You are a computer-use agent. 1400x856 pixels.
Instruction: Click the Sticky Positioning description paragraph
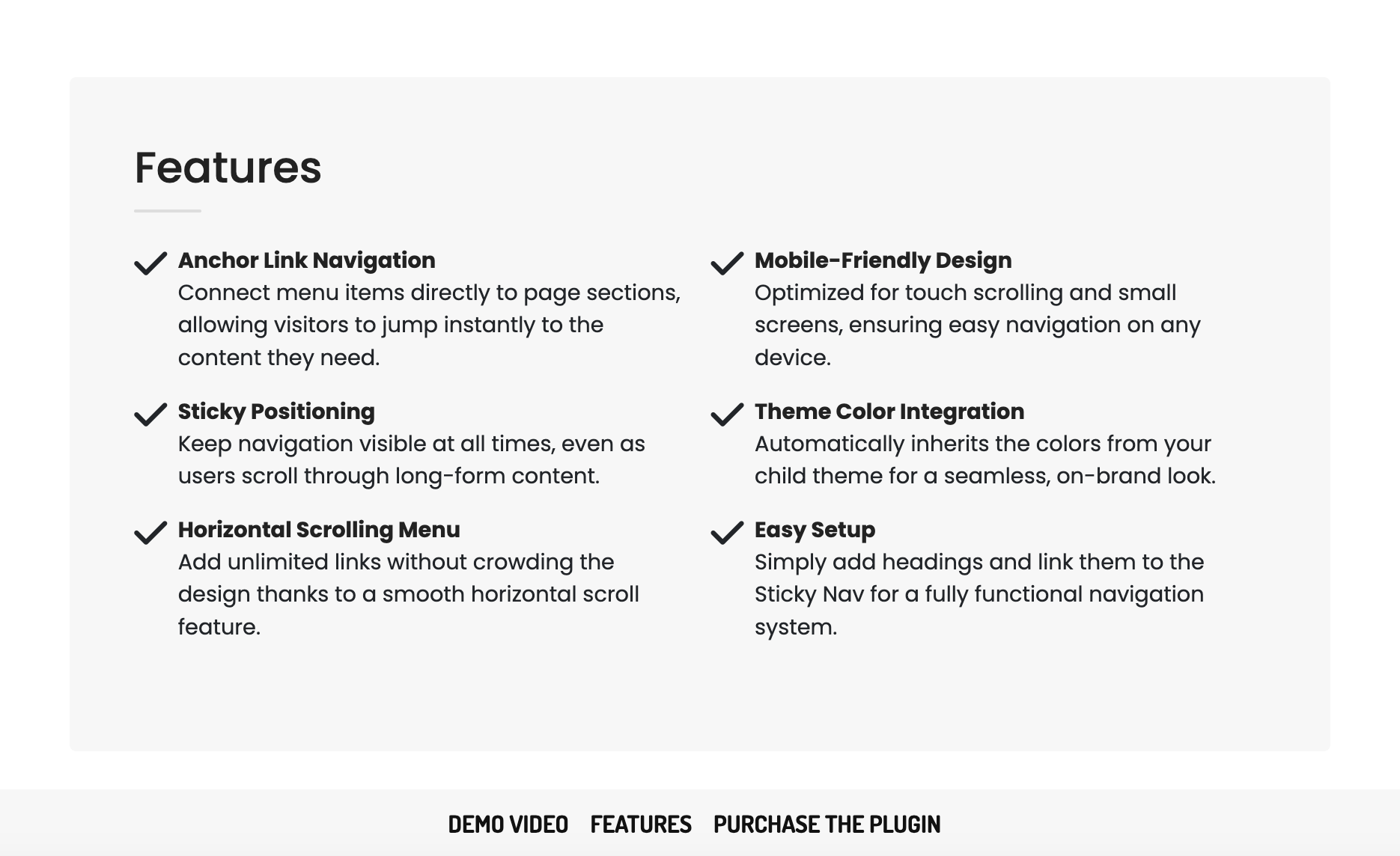click(412, 460)
